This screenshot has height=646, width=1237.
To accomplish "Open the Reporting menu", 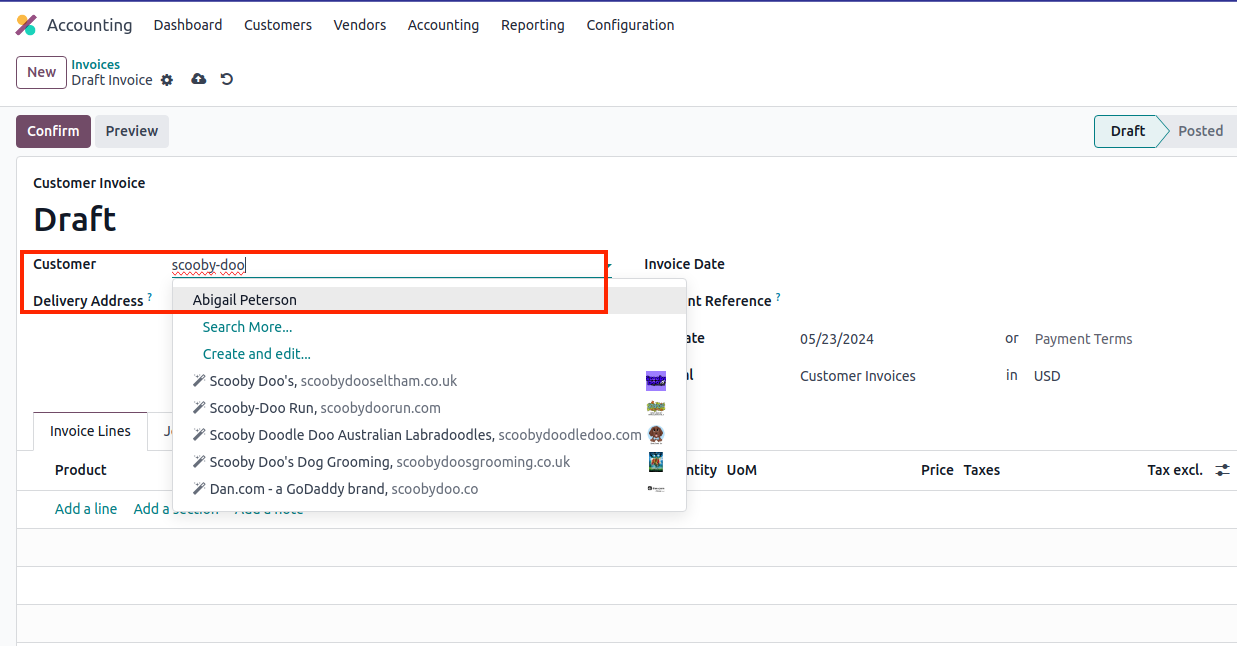I will pos(533,25).
